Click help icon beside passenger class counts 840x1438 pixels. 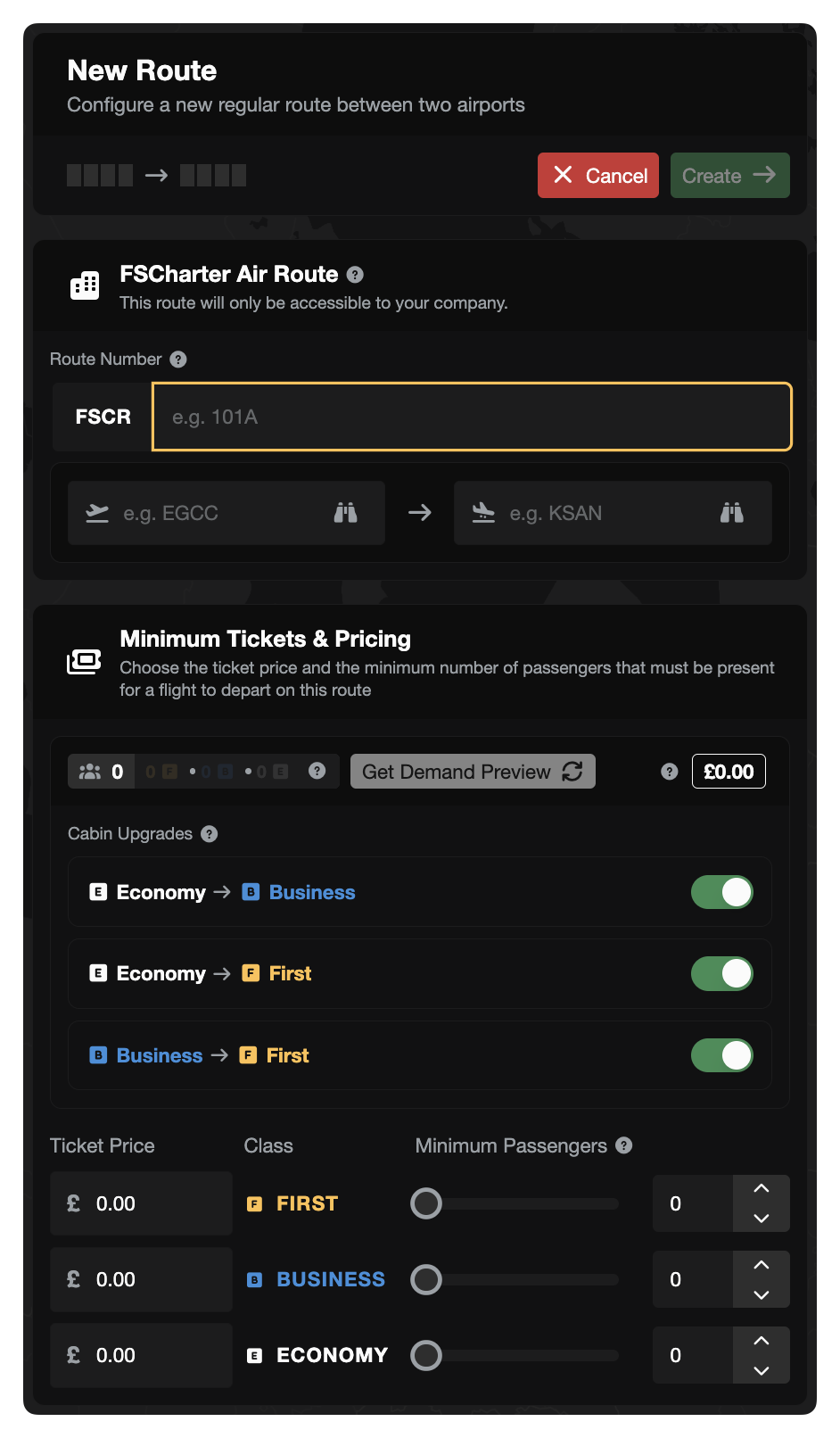[317, 771]
